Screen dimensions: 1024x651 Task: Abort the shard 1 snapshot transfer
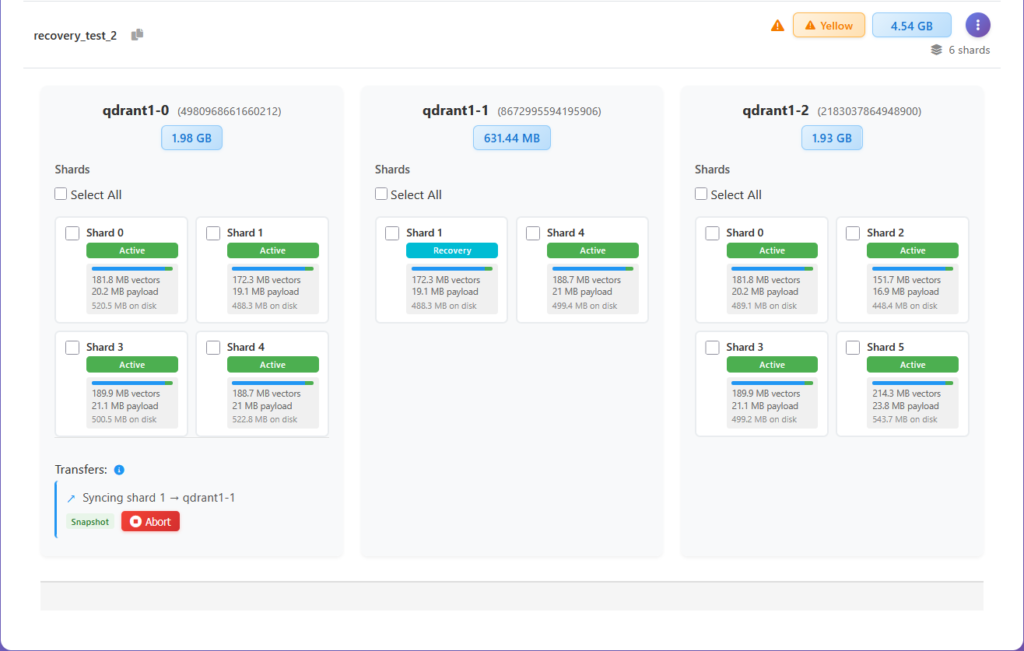[x=150, y=522]
